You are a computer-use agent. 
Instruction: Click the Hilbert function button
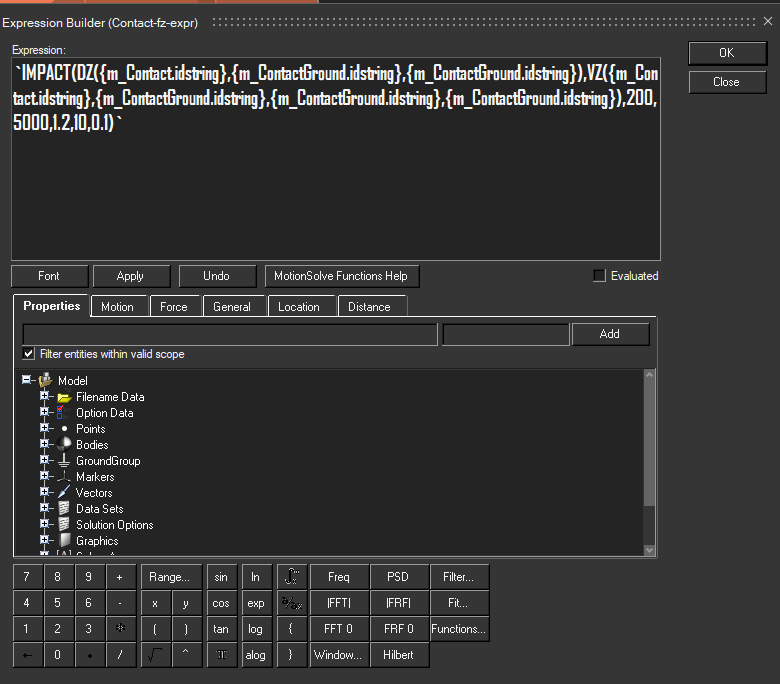click(x=399, y=655)
